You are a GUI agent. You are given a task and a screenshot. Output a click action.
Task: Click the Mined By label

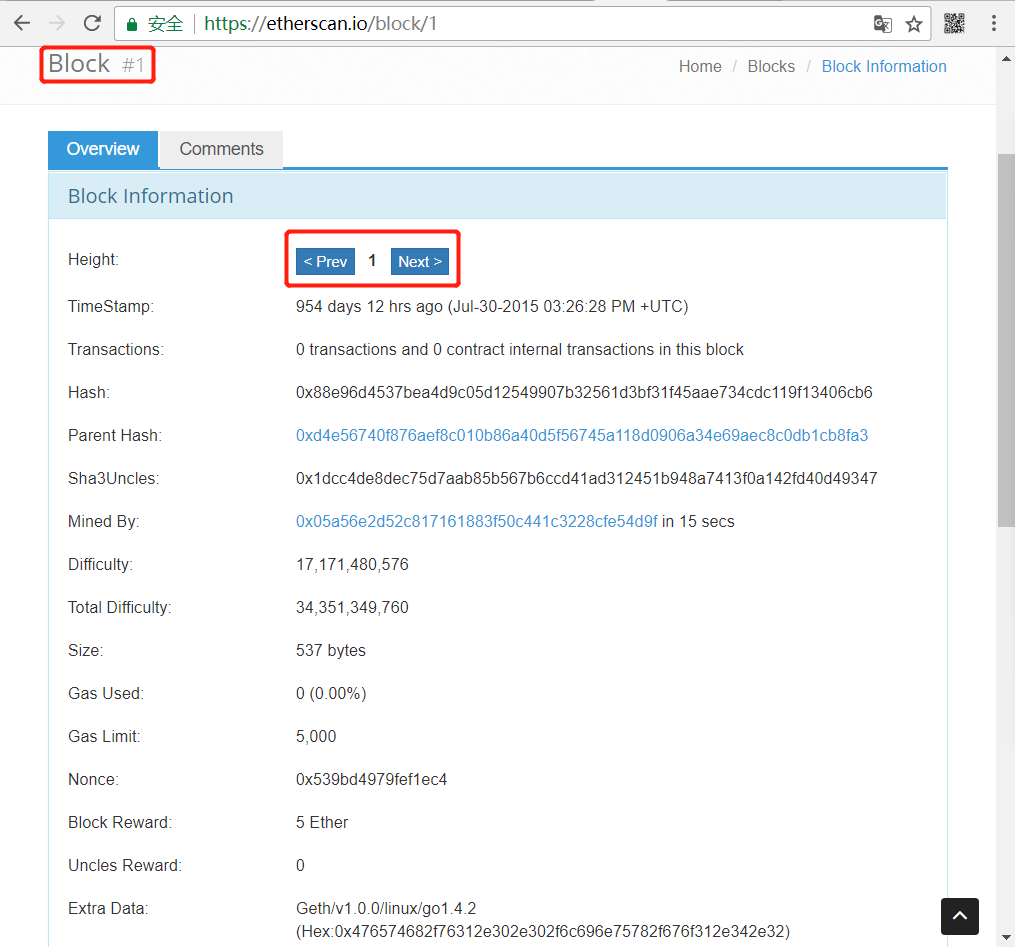click(104, 522)
